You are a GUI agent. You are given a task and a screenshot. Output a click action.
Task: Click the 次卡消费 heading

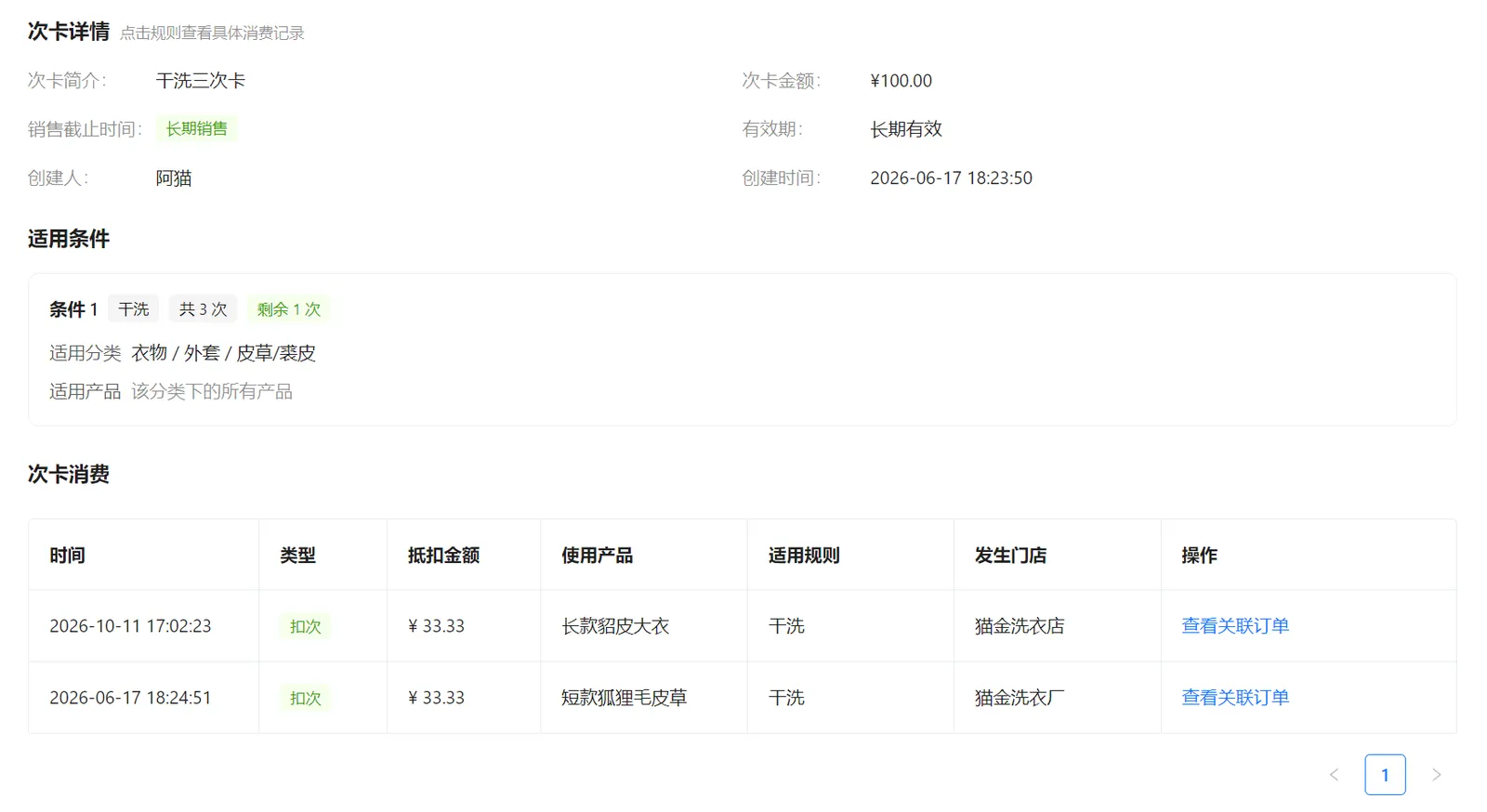tap(69, 475)
